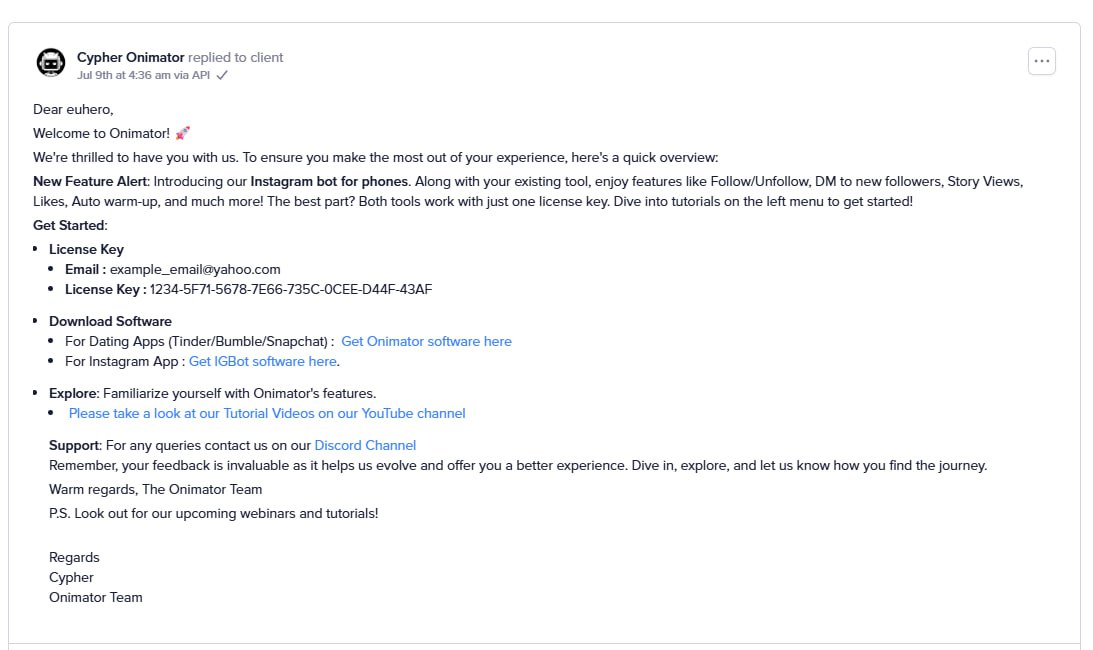Click the rocket emoji after Welcome to Onimator

click(183, 133)
